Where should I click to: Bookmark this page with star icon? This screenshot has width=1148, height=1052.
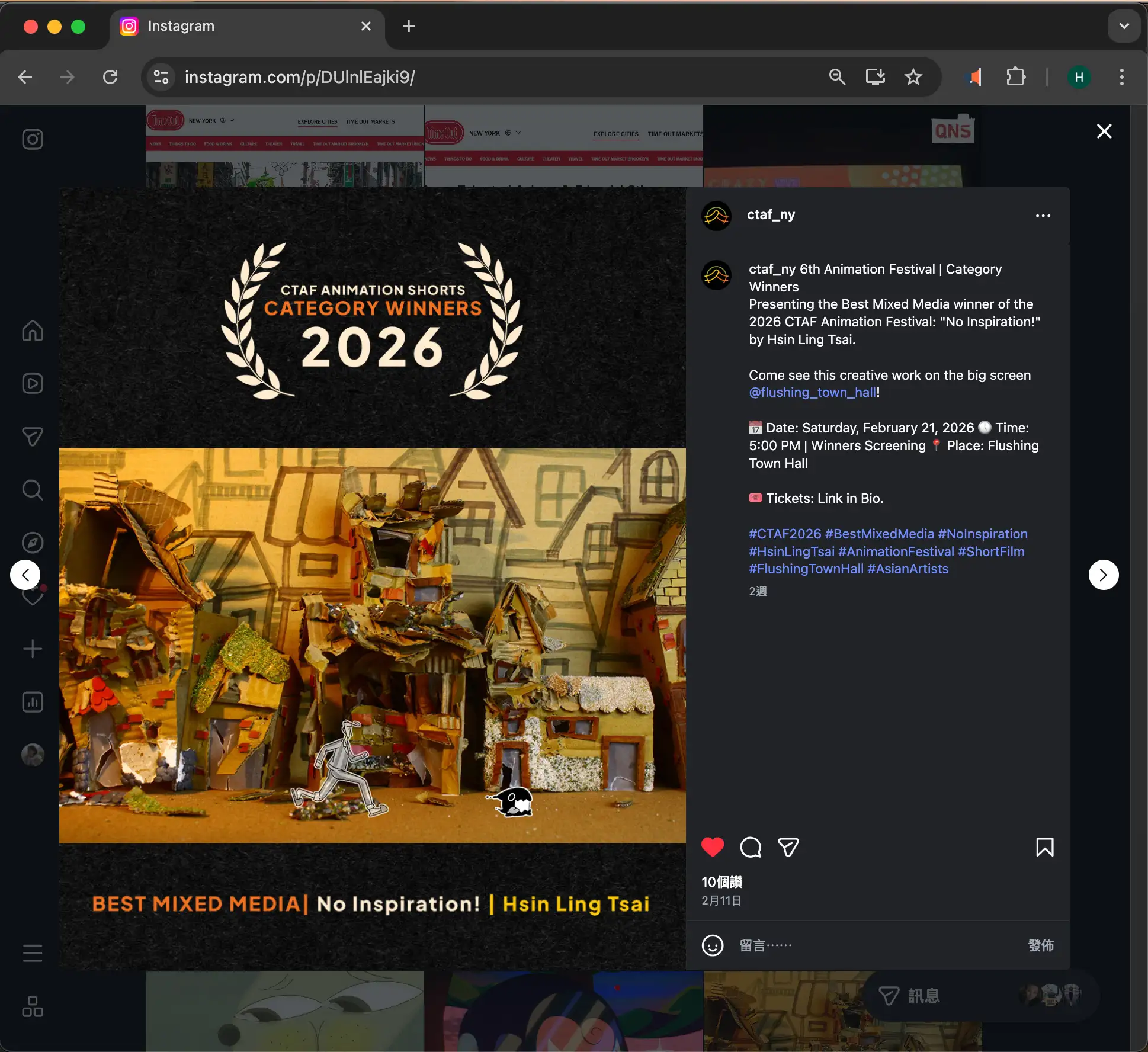913,77
